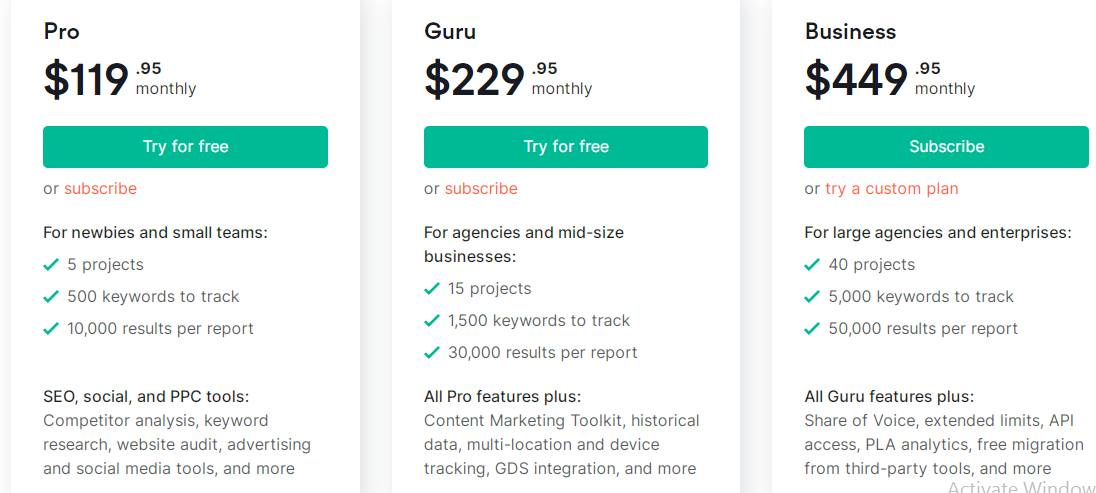Click the checkmark beside "40 projects"
Screen dimensions: 1096x493
812,265
